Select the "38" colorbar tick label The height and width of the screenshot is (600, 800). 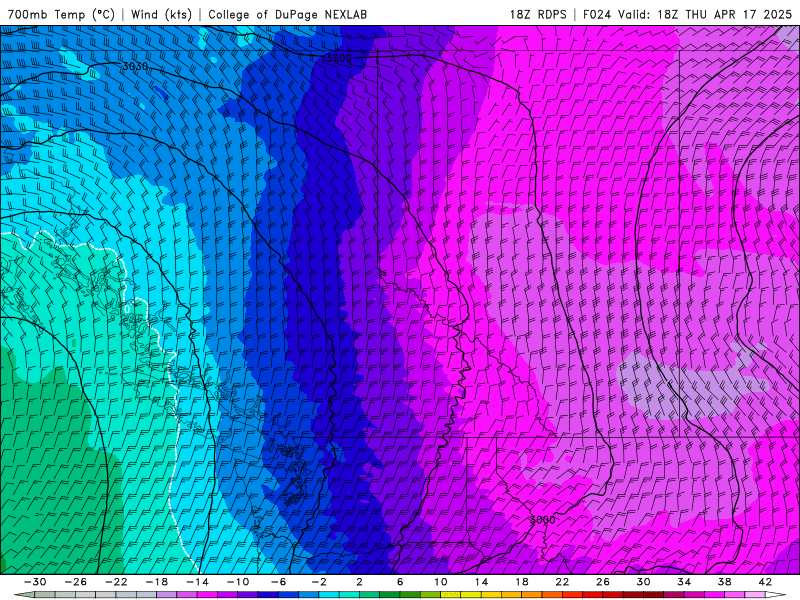[724, 582]
